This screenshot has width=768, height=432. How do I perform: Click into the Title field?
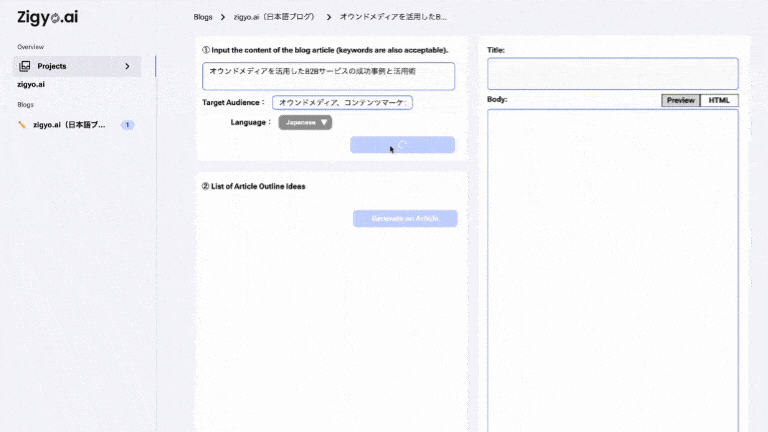click(612, 74)
